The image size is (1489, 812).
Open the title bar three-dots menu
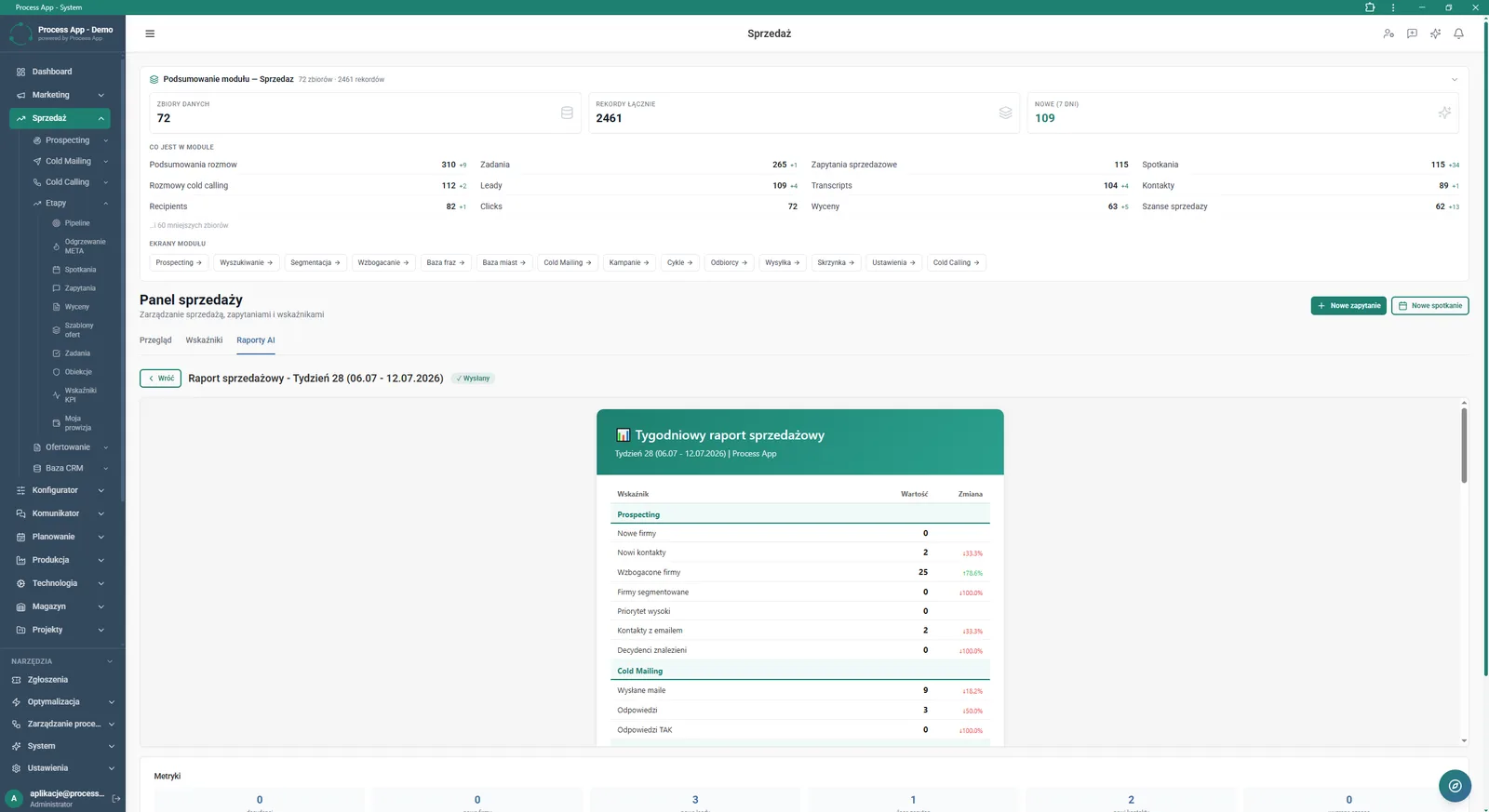(1393, 7)
